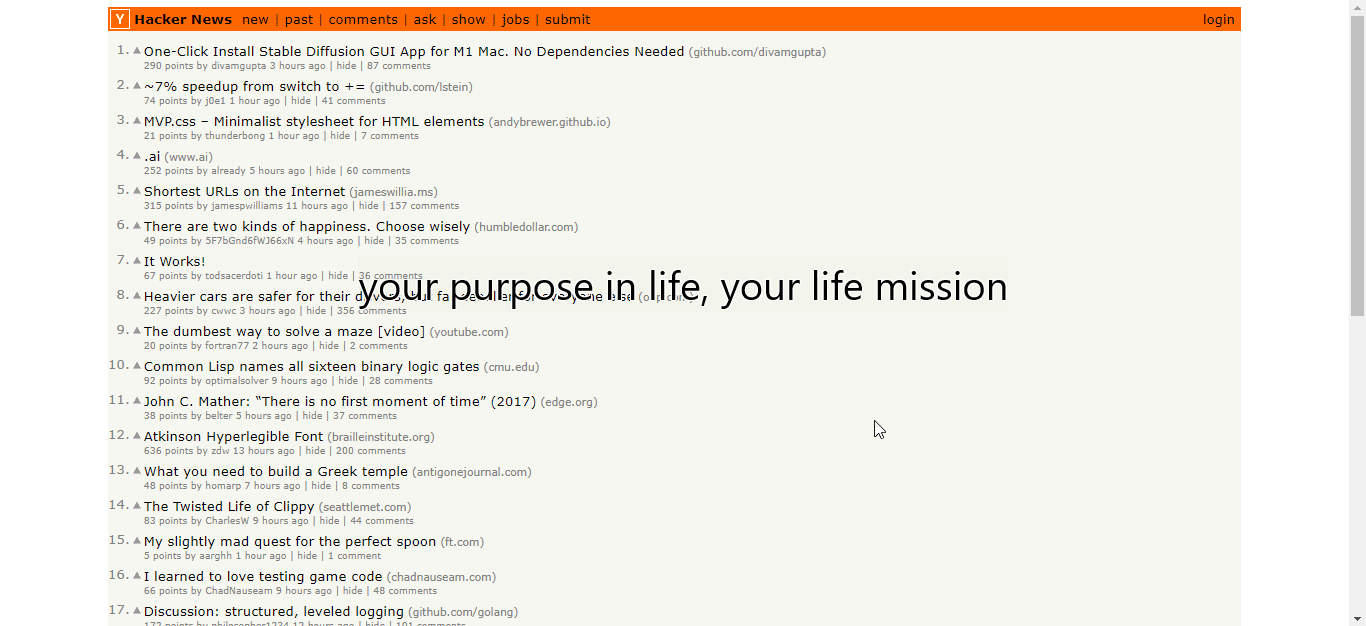Screen dimensions: 1366x626
Task: Click the github.com/lstein domain link
Action: pyautogui.click(x=421, y=87)
